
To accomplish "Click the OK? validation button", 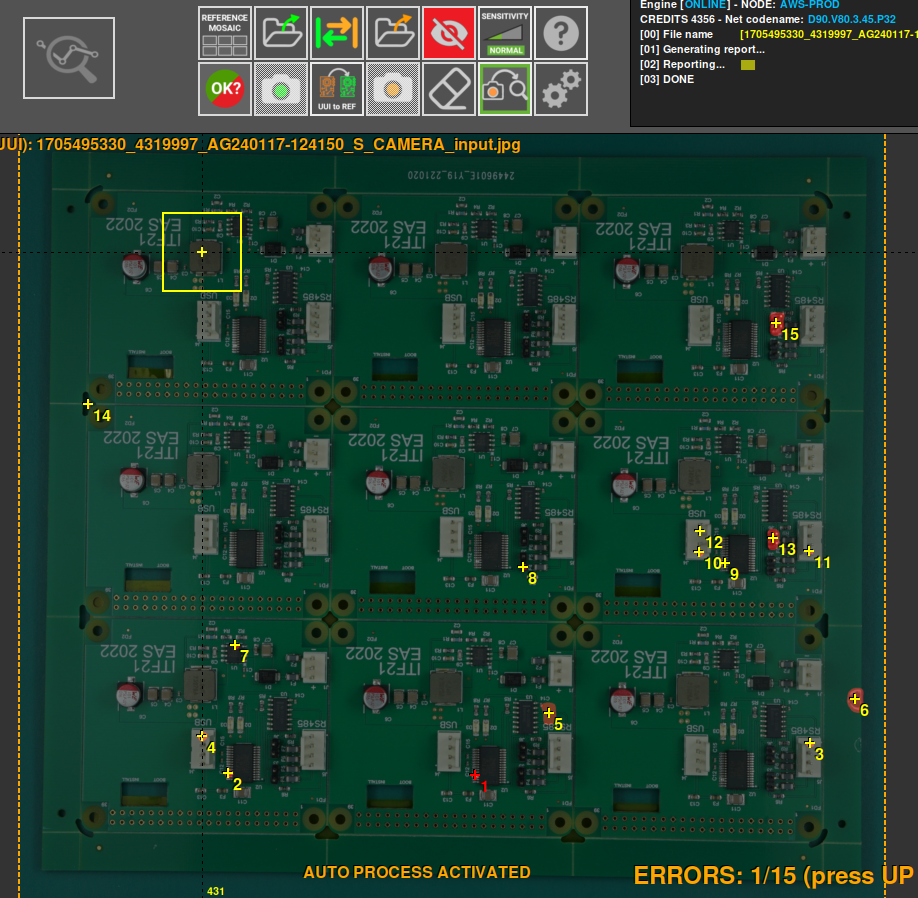I will (x=224, y=89).
